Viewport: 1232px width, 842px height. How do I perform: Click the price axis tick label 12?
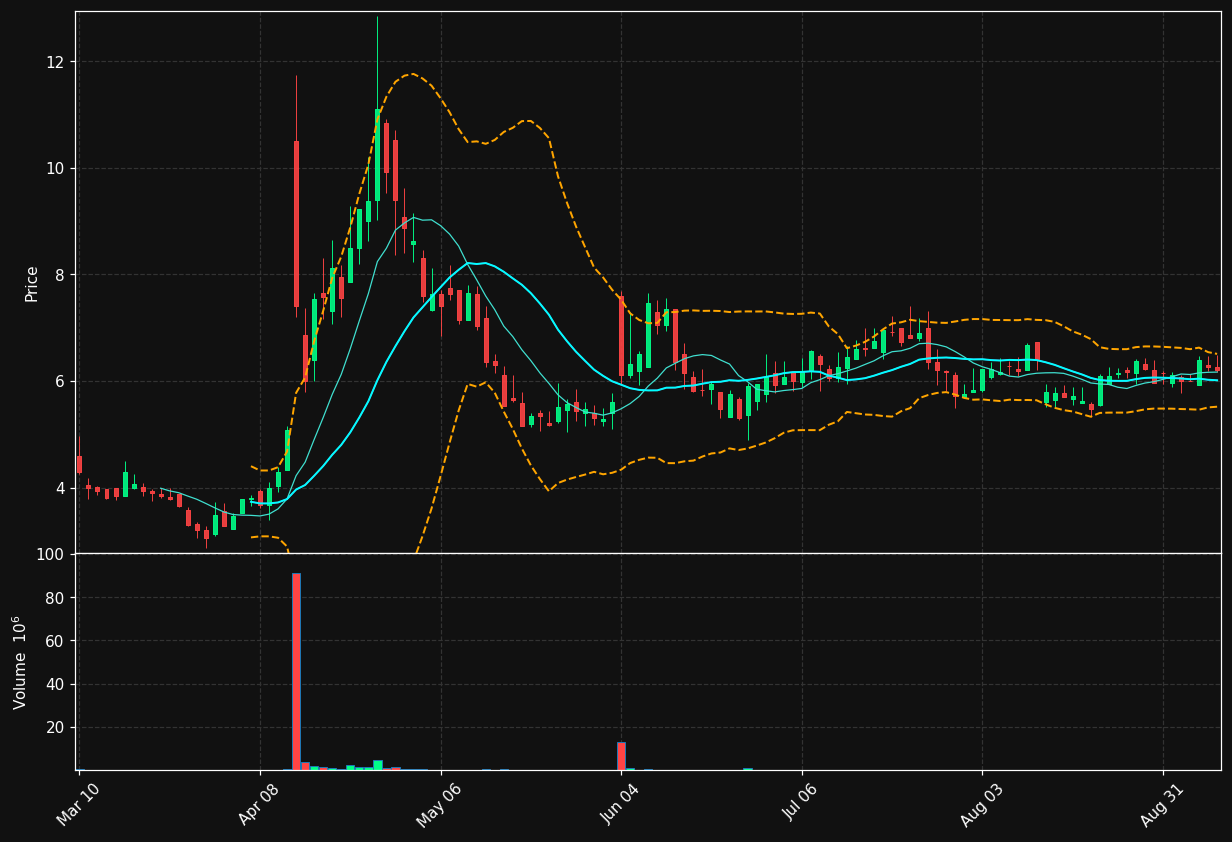tap(54, 62)
